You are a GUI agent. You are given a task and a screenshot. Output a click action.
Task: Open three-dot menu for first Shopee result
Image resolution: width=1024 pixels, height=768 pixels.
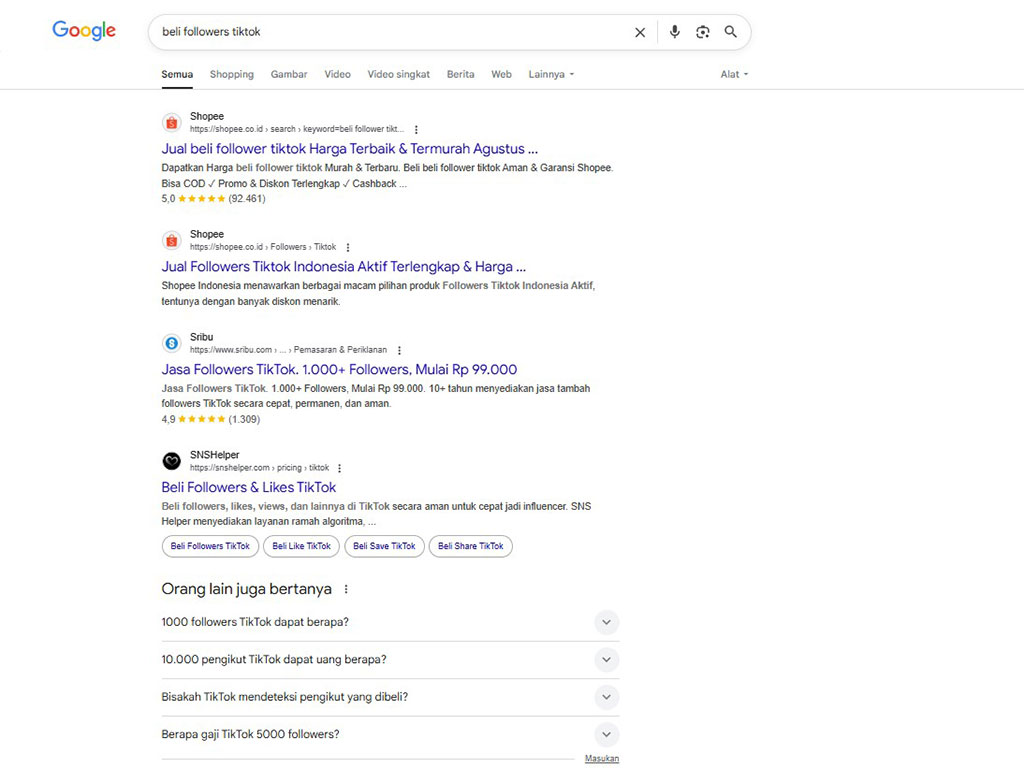pos(416,129)
